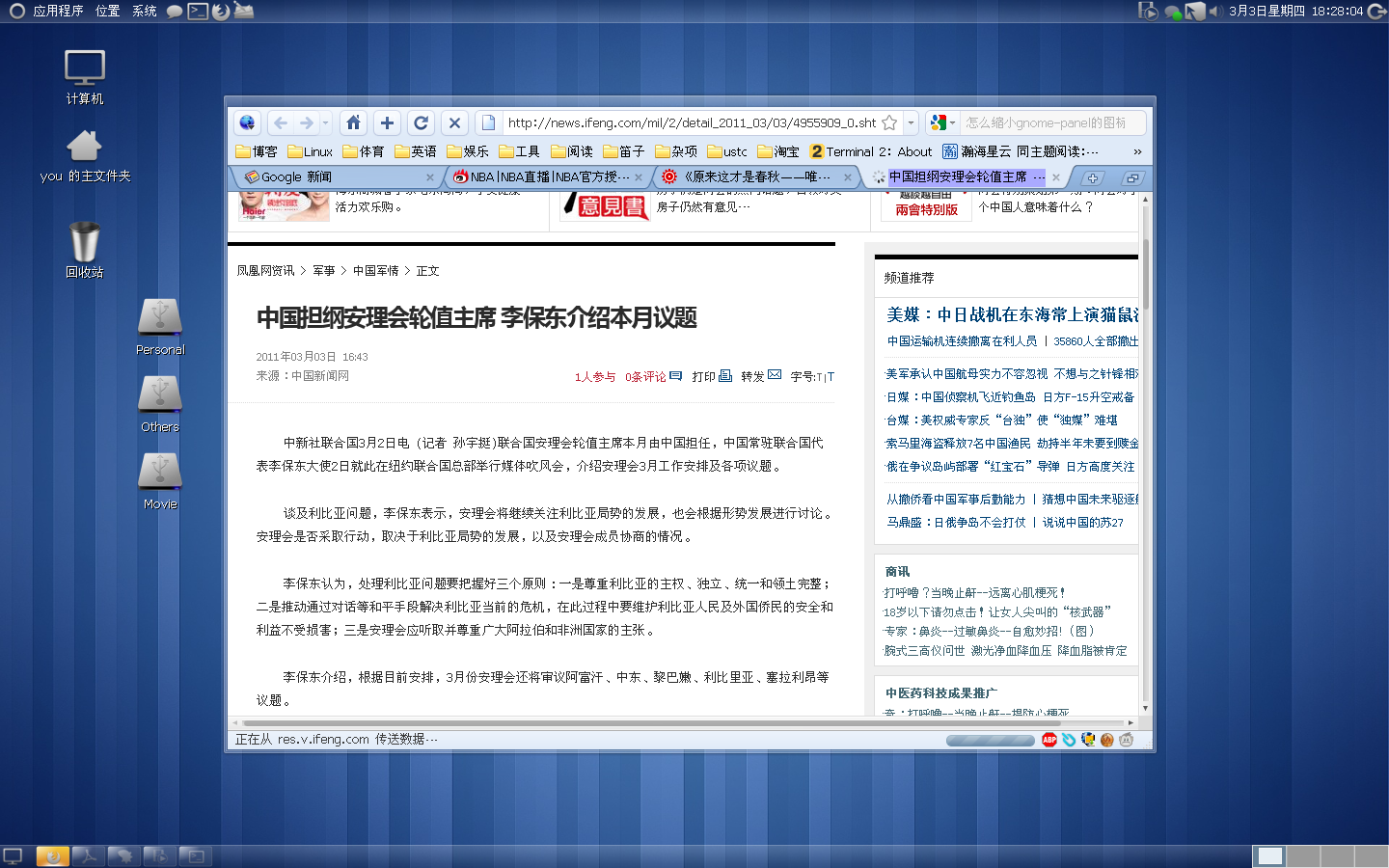
Task: Stop loading with the X toolbar button
Action: point(454,122)
